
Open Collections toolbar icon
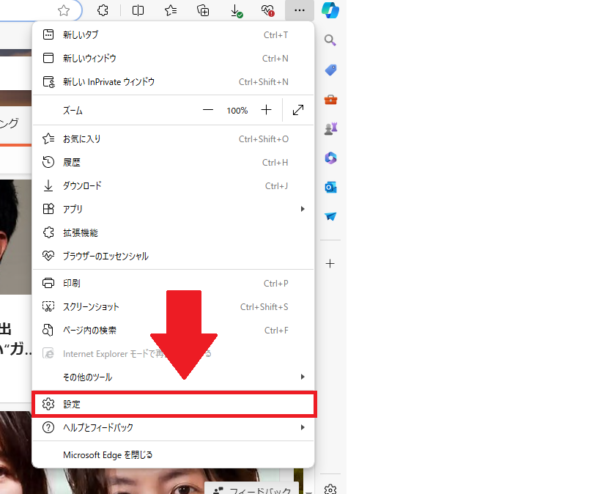(x=203, y=10)
